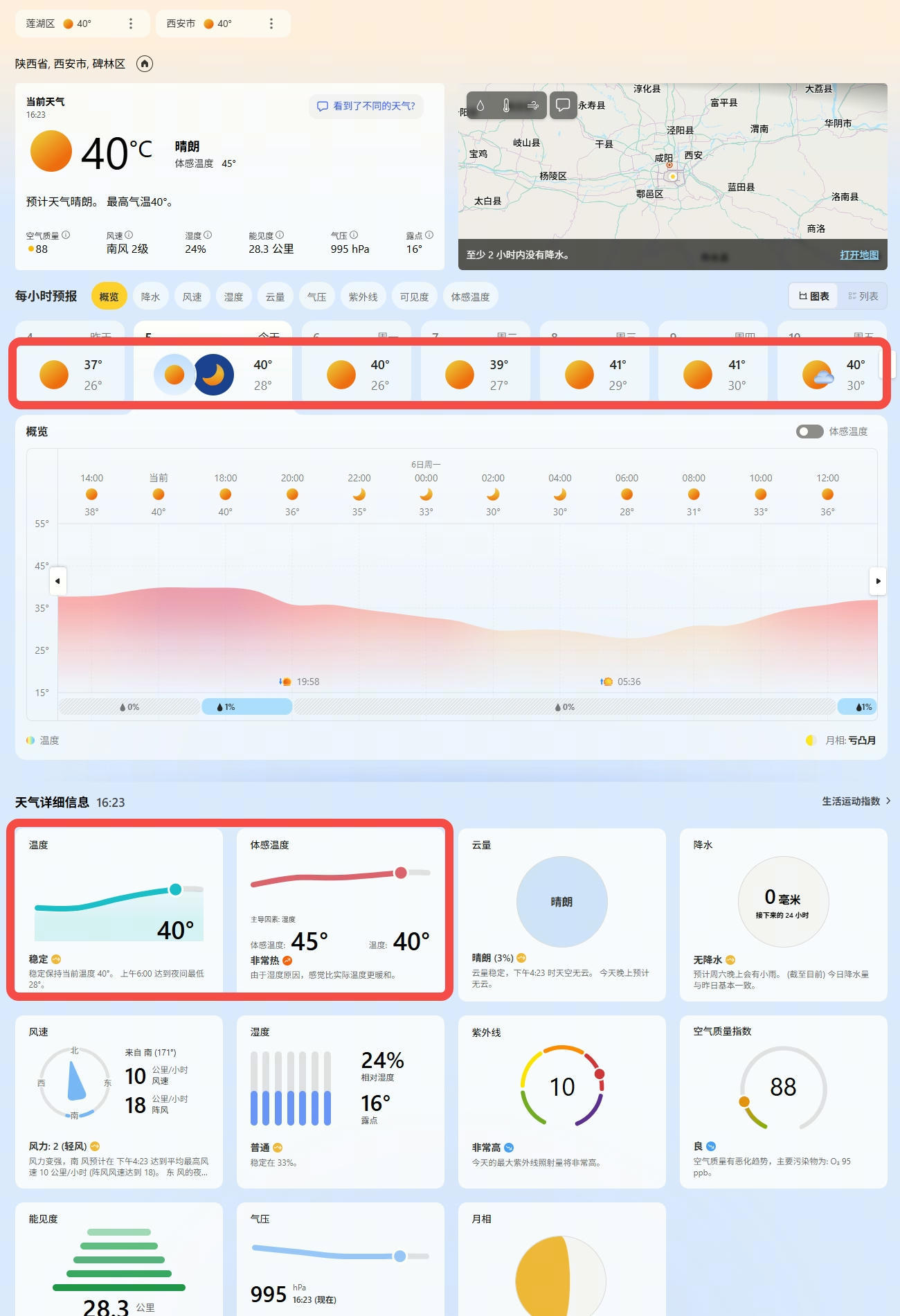This screenshot has height=1316, width=900.
Task: Click badge beside 良 in 空气质量指数 card
Action: (711, 1146)
